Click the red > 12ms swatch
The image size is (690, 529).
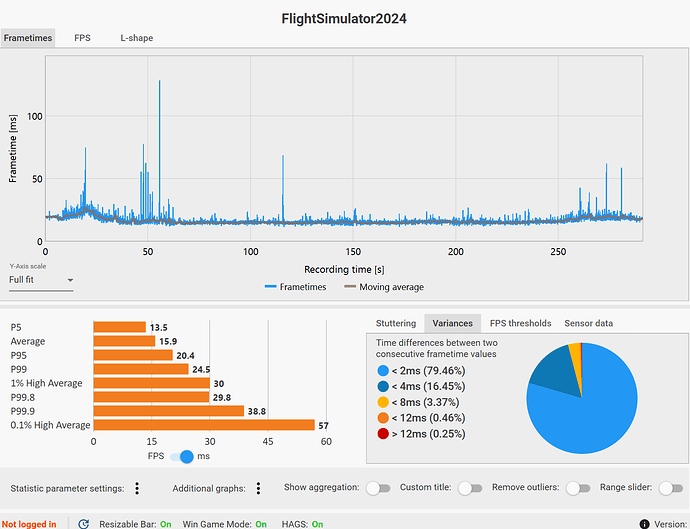pyautogui.click(x=383, y=434)
